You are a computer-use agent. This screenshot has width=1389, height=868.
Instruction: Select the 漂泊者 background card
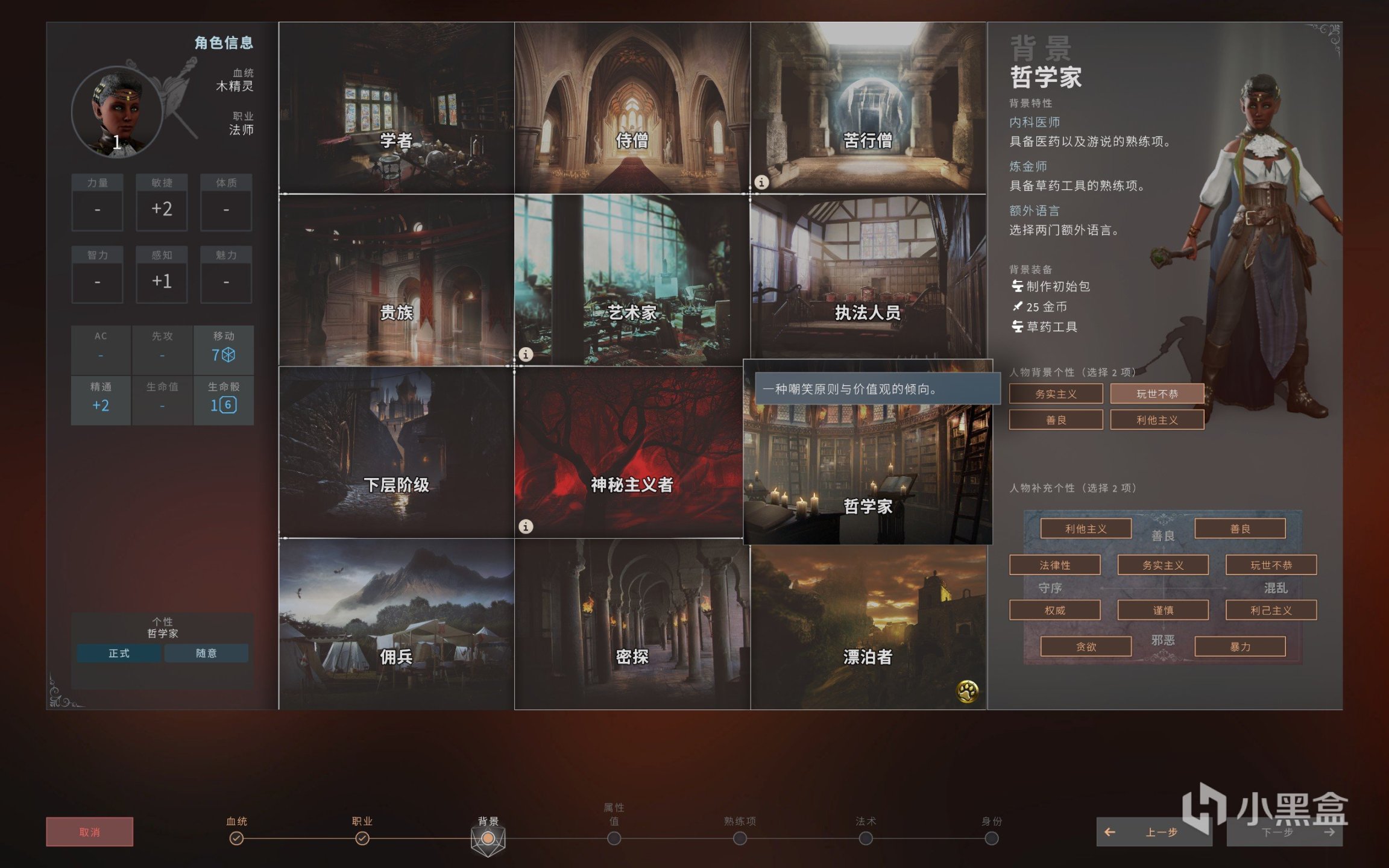[868, 627]
